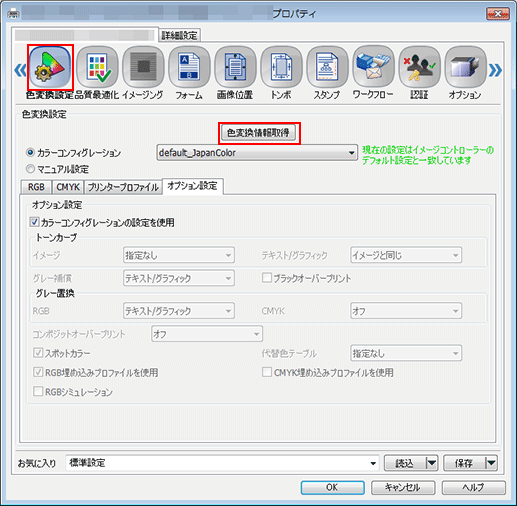Toggle カラーコンフィグレーションの設定を使用 checkbox
The image size is (517, 506).
[x=34, y=222]
